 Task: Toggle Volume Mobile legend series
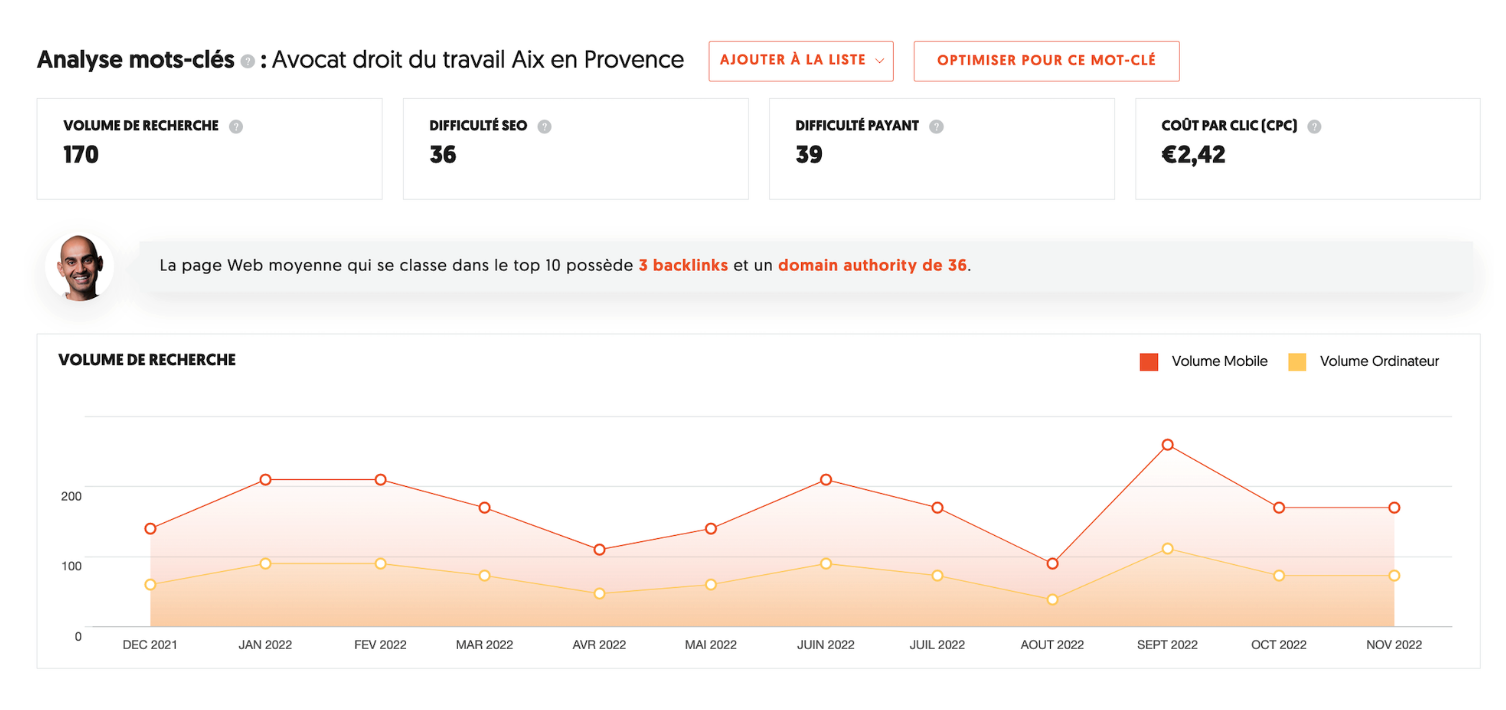click(1204, 362)
